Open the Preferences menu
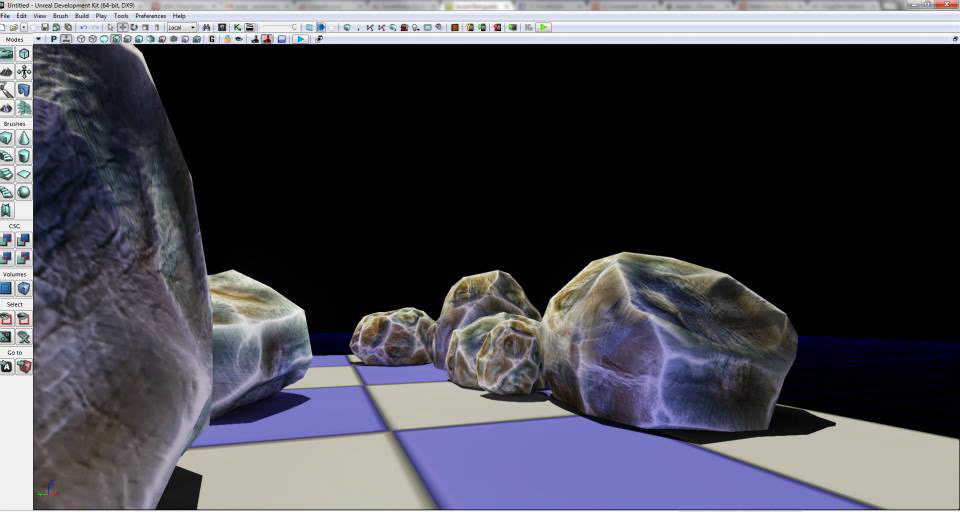This screenshot has width=960, height=512. 151,16
